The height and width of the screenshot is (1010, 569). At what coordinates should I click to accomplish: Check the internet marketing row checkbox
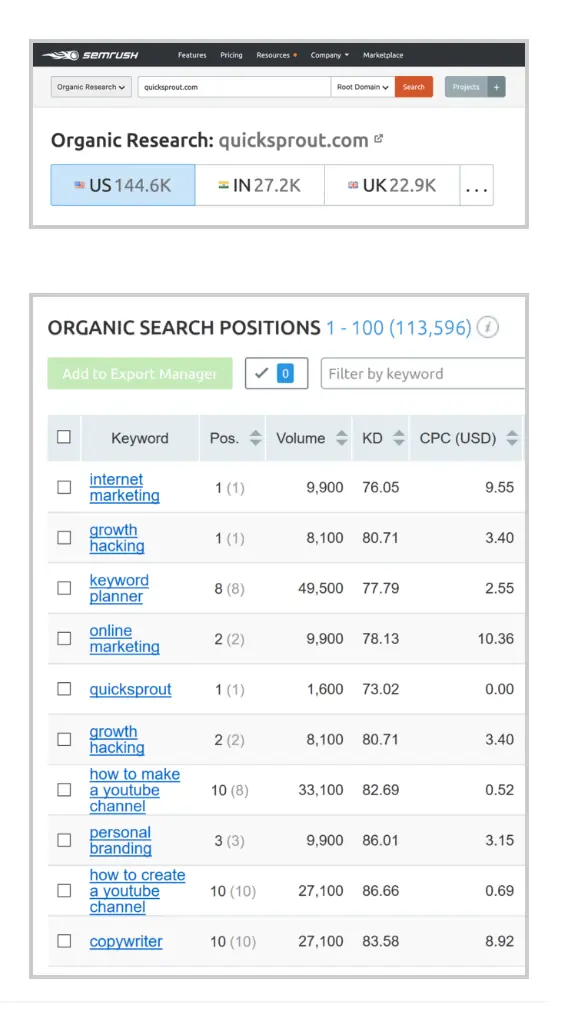coord(64,488)
